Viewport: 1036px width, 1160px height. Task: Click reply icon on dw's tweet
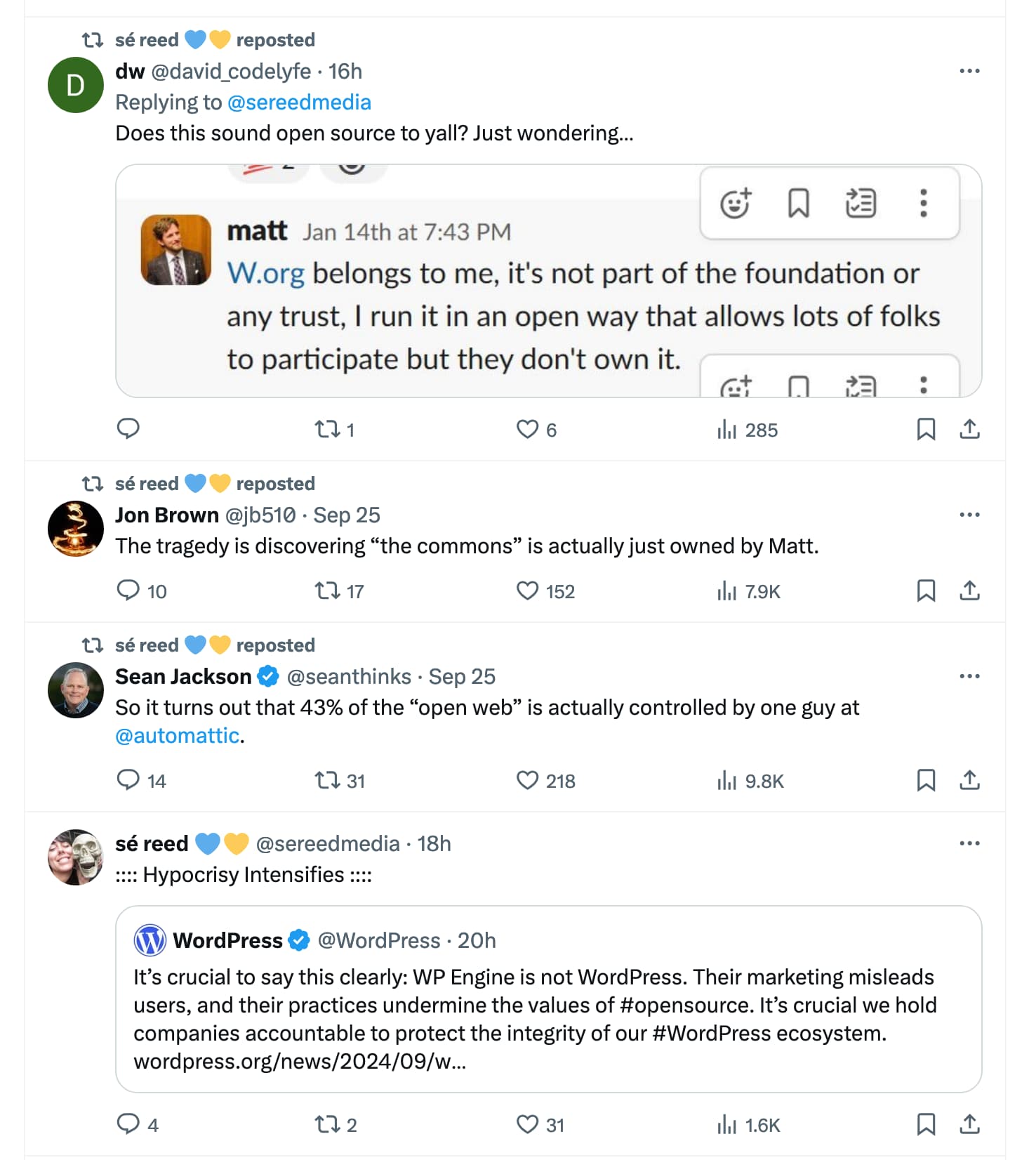pos(128,428)
